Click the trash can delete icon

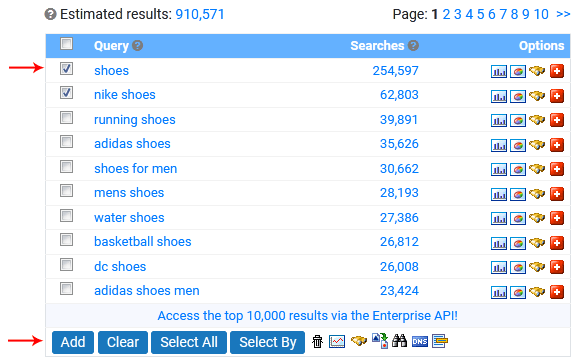point(317,341)
